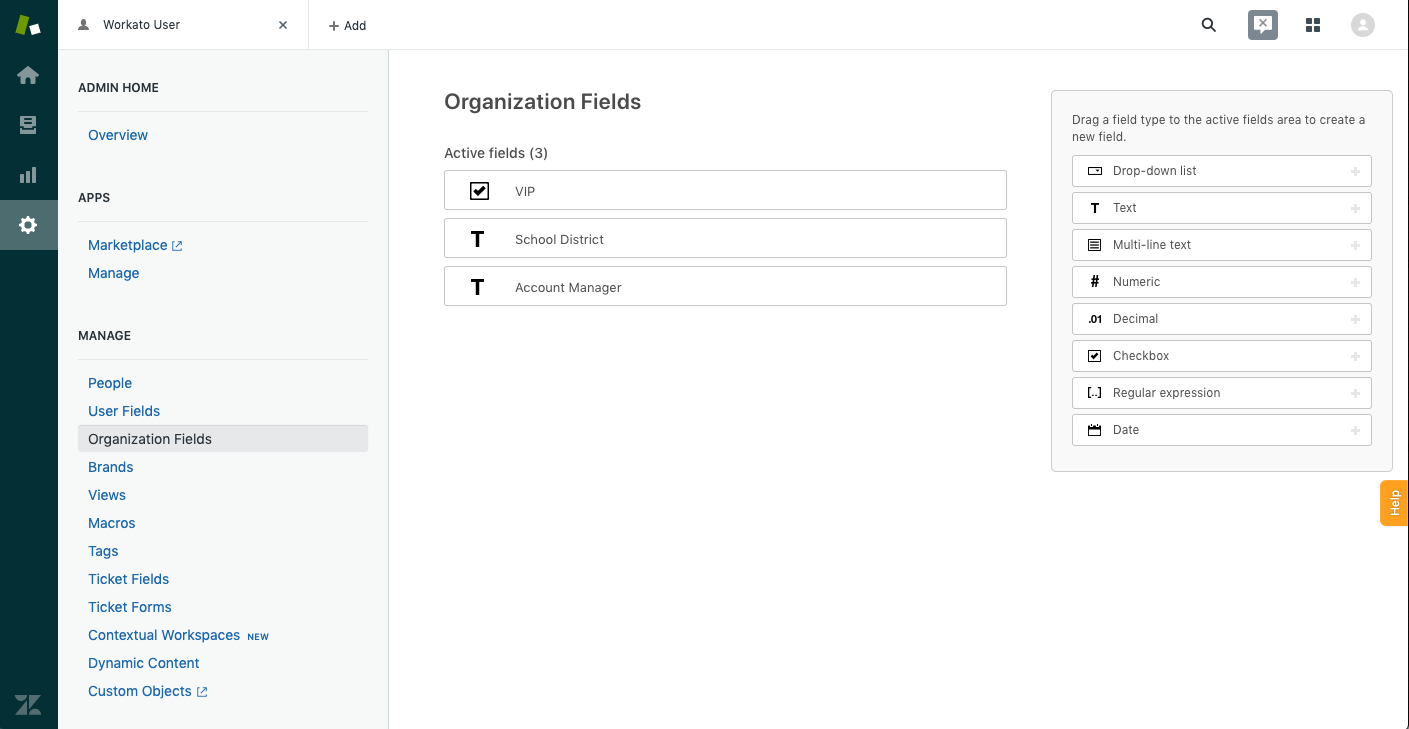This screenshot has height=729, width=1409.
Task: Open the reporting bar-chart icon
Action: coord(28,175)
